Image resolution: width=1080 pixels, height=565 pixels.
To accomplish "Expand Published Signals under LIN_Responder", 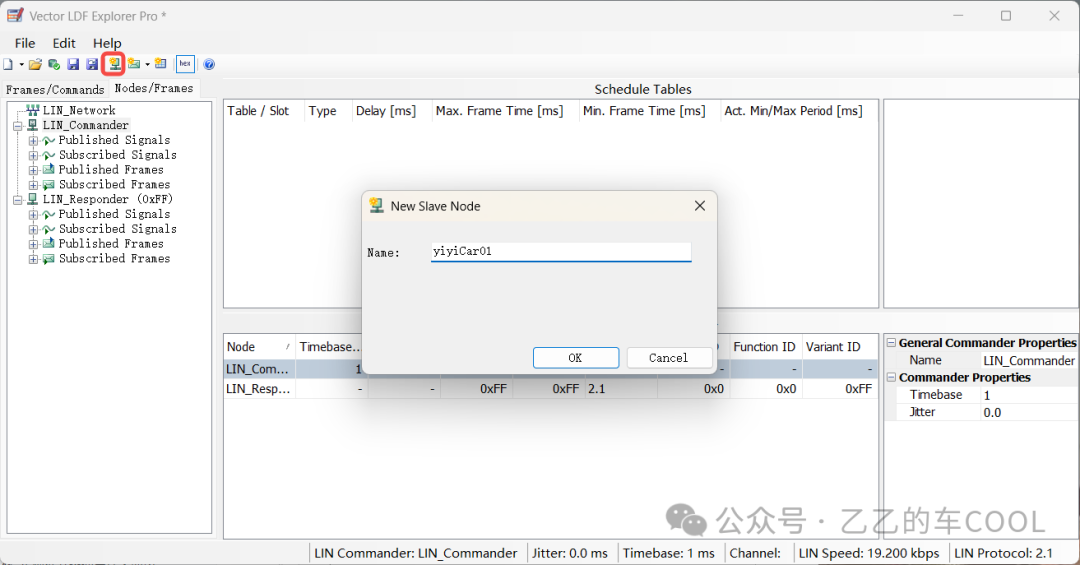I will (x=33, y=214).
